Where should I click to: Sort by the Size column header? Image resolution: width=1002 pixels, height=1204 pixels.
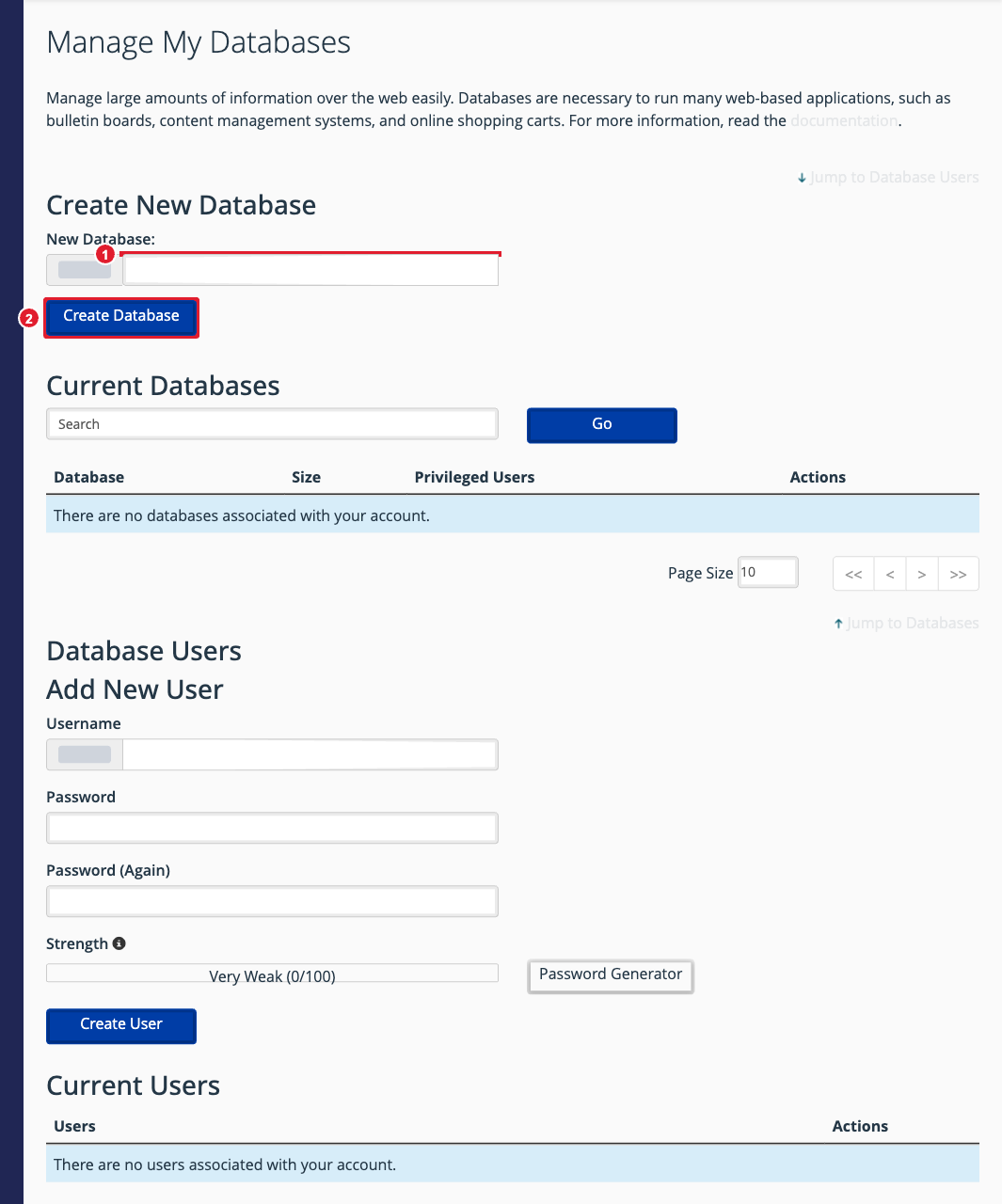[306, 477]
